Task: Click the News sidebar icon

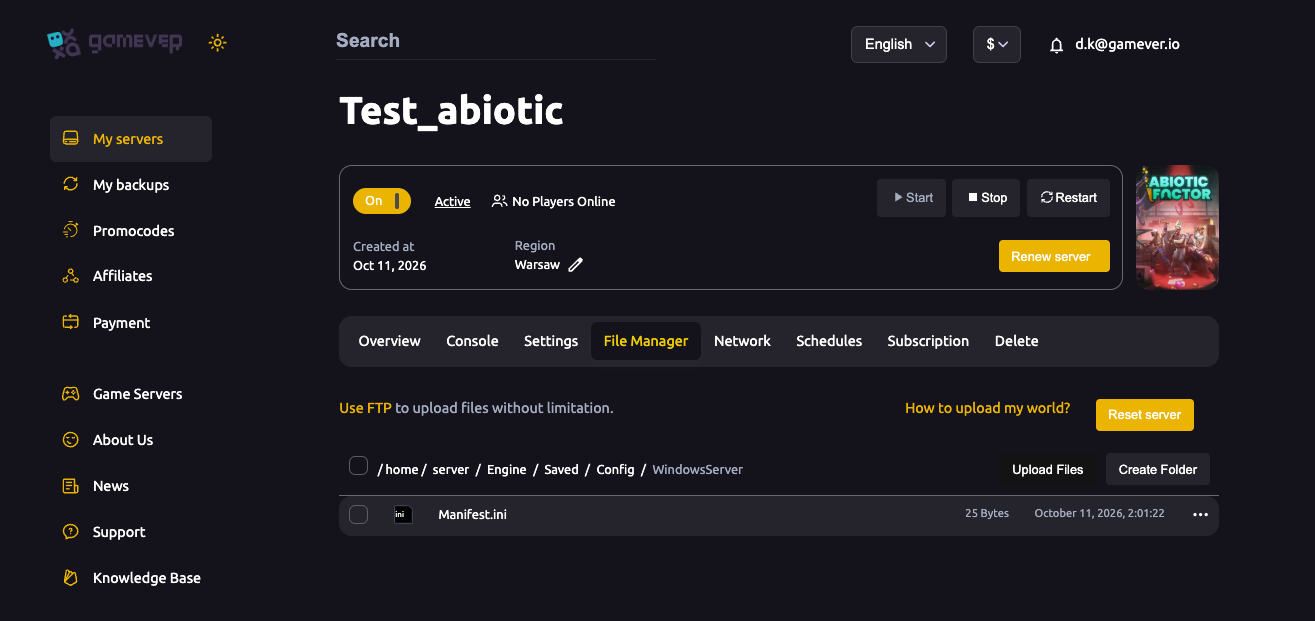Action: pyautogui.click(x=71, y=486)
